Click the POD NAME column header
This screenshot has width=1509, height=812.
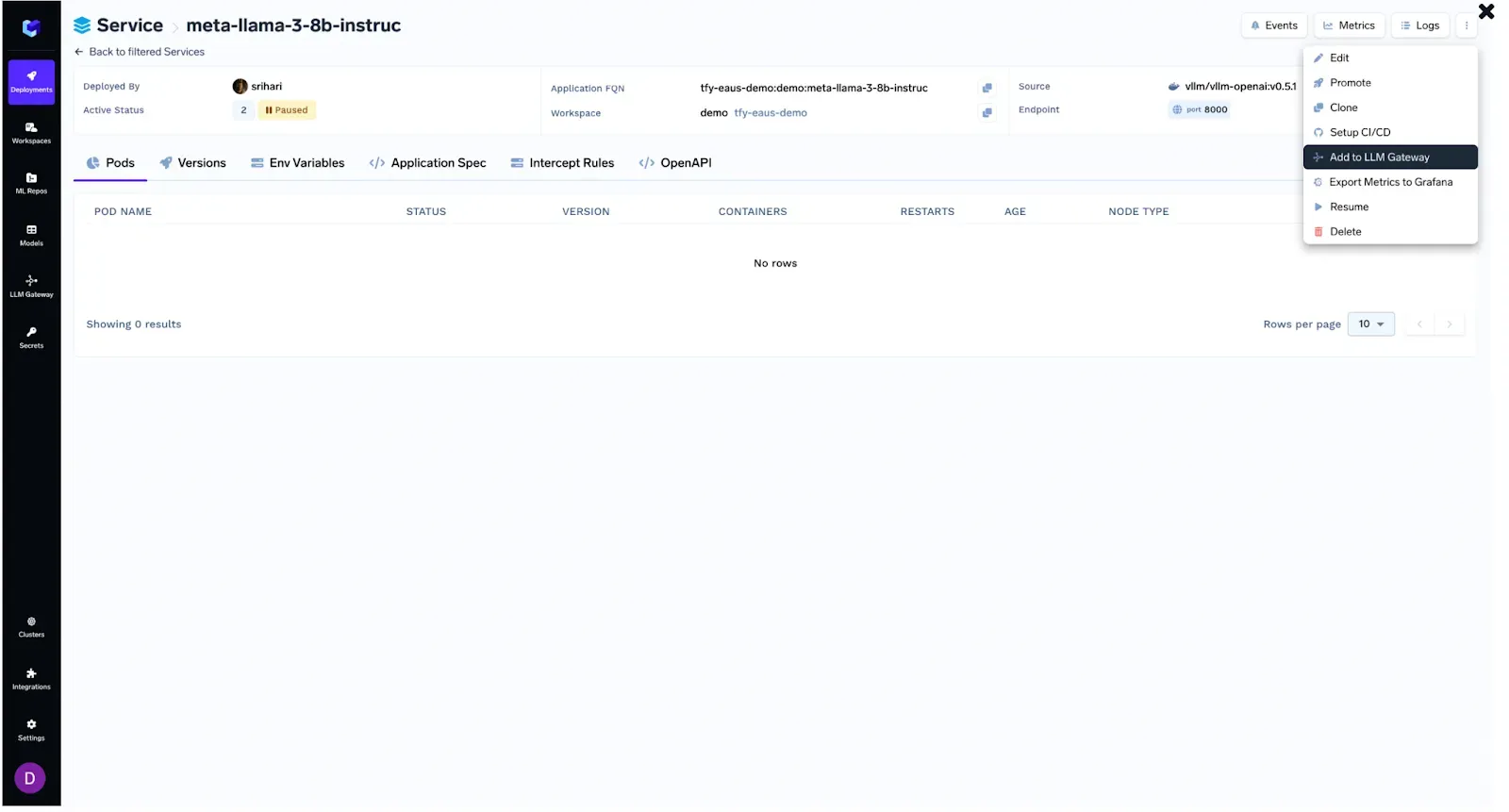(123, 212)
